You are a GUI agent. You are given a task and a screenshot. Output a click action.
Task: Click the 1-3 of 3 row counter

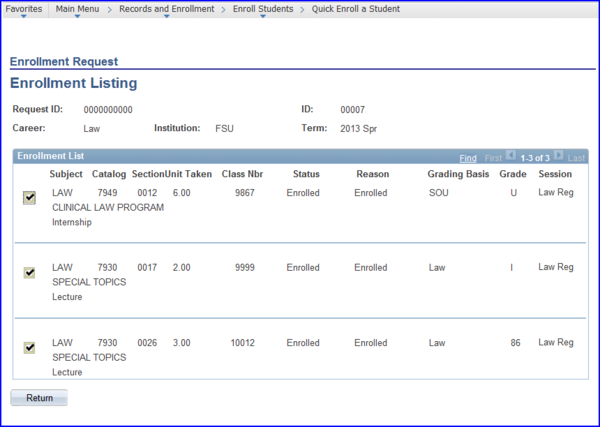(535, 158)
